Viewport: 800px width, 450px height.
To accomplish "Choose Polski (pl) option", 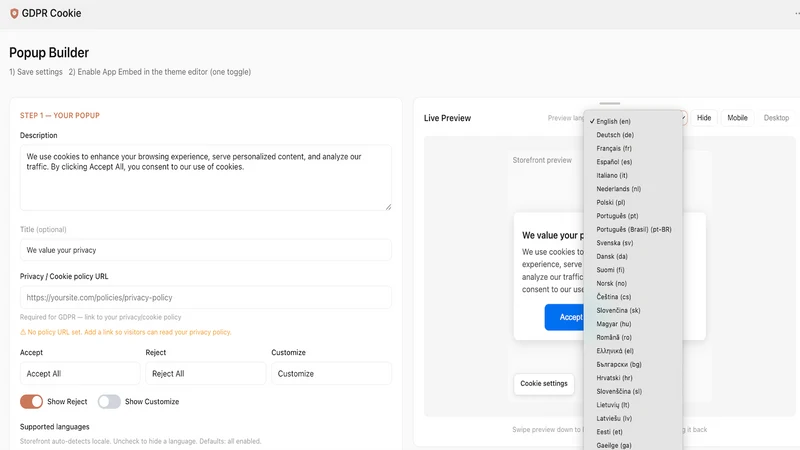I will point(633,203).
